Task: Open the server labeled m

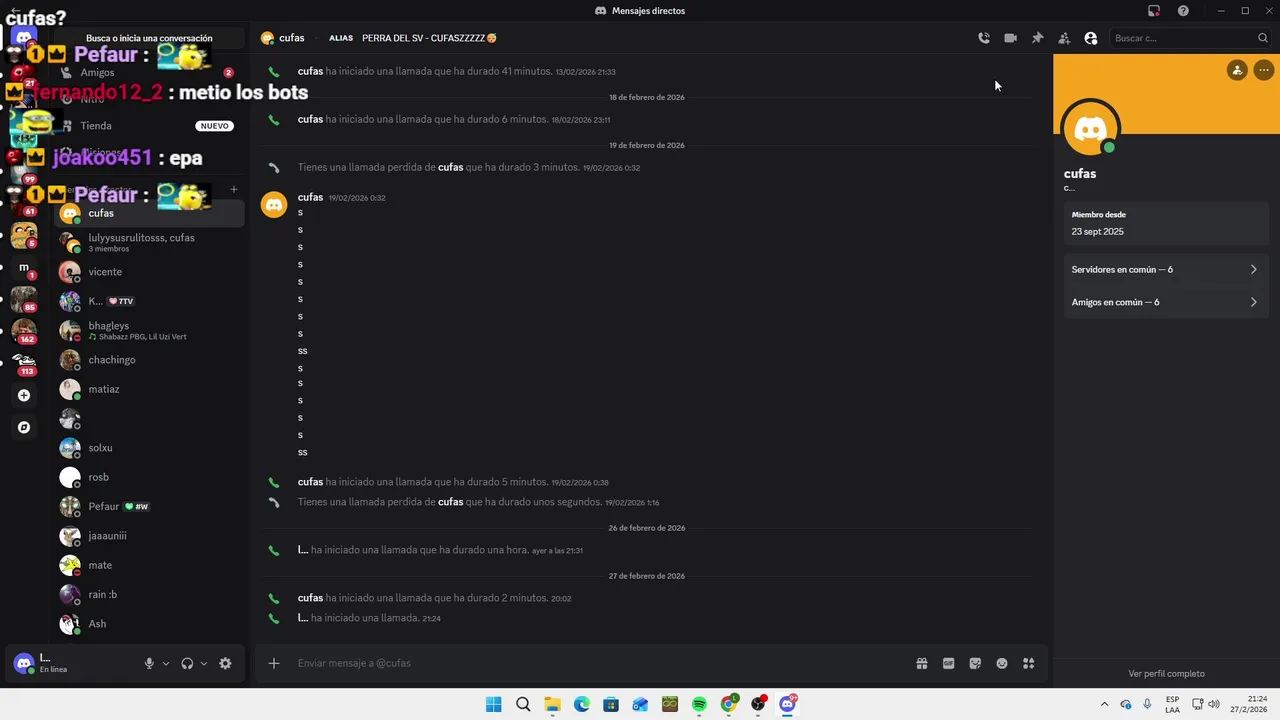Action: click(x=24, y=267)
